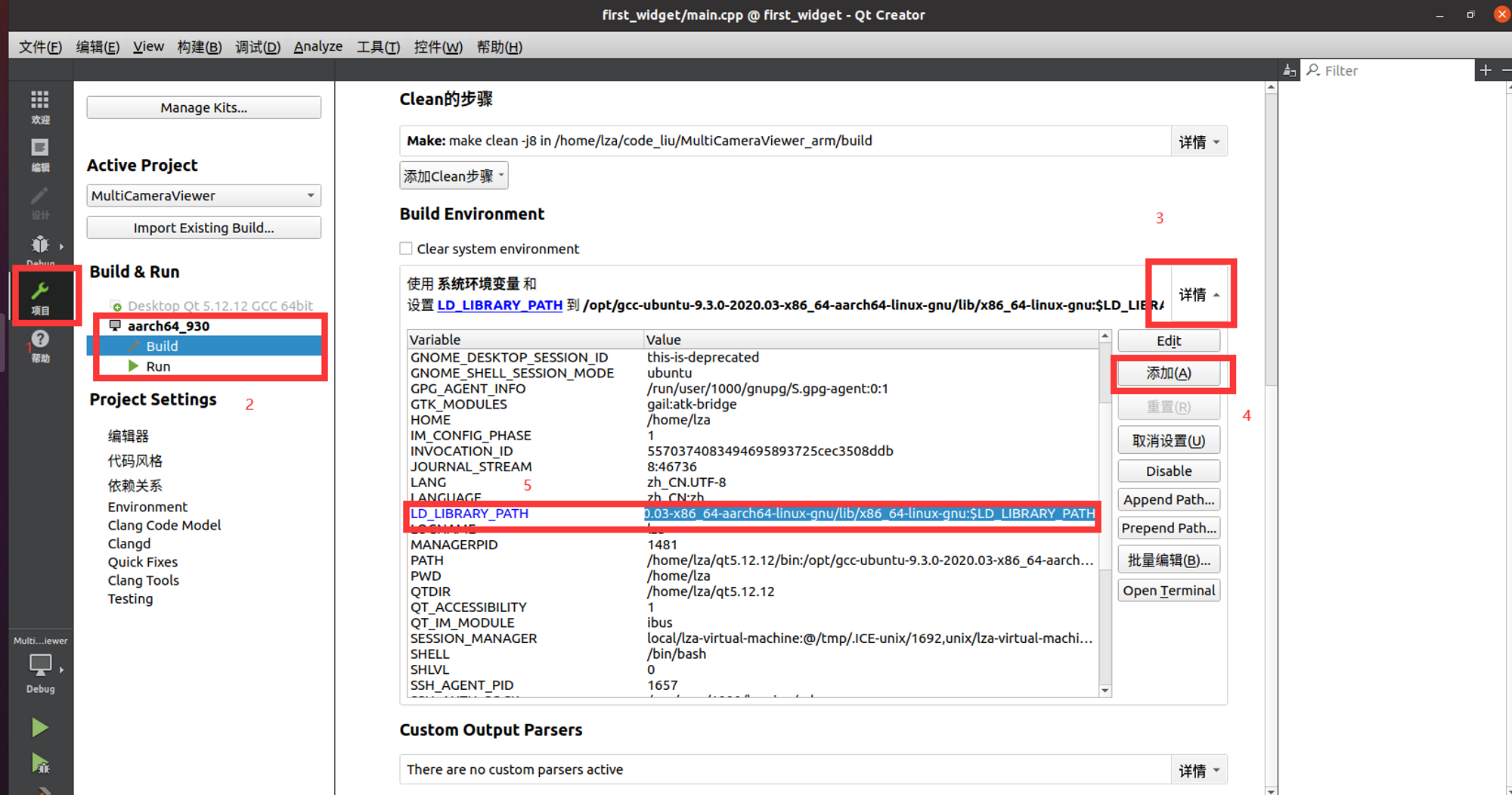Expand 详情 for make clean step
The height and width of the screenshot is (795, 1512).
[1199, 141]
